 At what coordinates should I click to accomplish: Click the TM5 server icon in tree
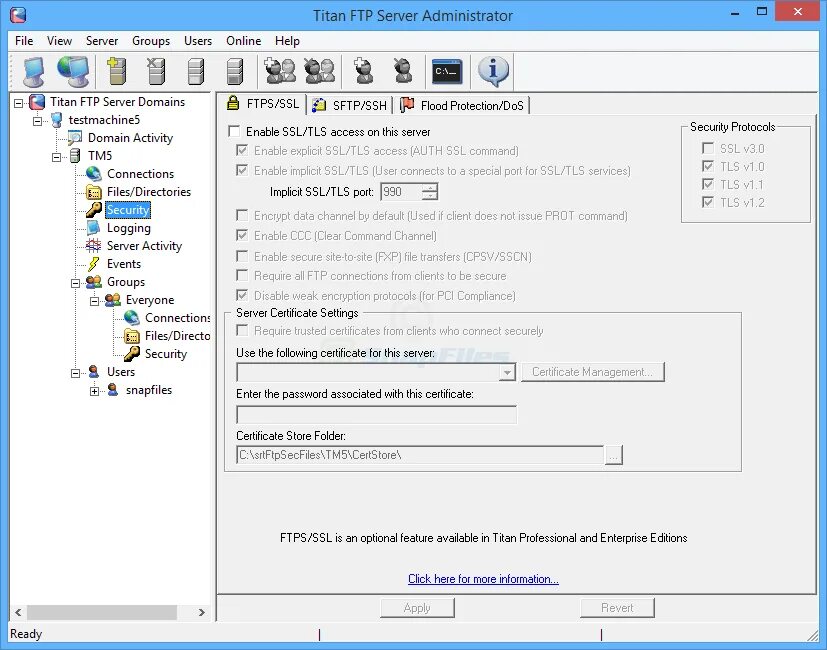pos(75,156)
